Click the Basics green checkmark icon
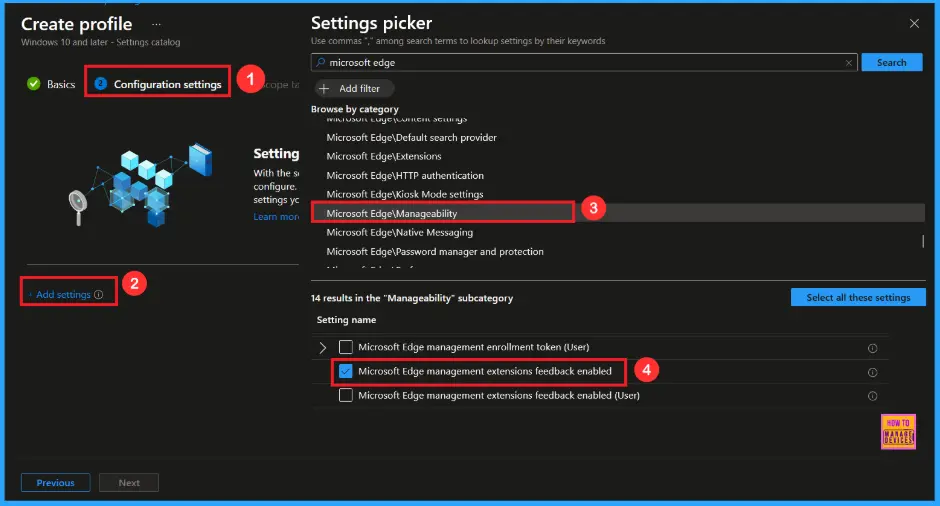 click(x=34, y=84)
